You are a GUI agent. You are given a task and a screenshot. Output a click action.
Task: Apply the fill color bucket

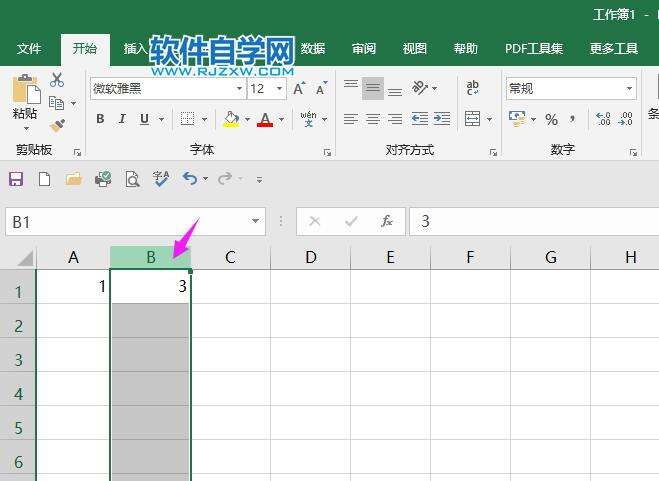[x=232, y=119]
